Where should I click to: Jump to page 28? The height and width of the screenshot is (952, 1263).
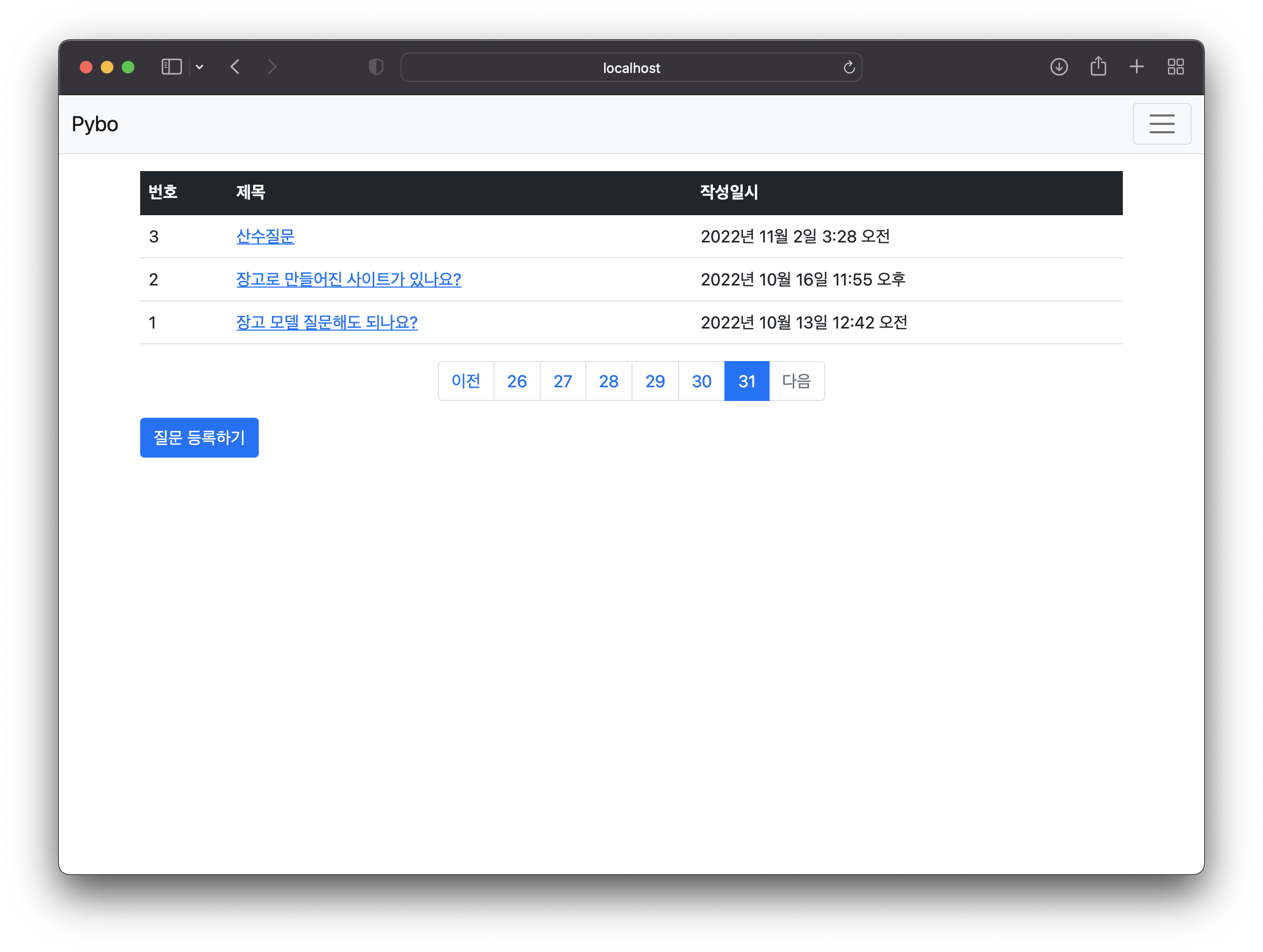[x=608, y=381]
